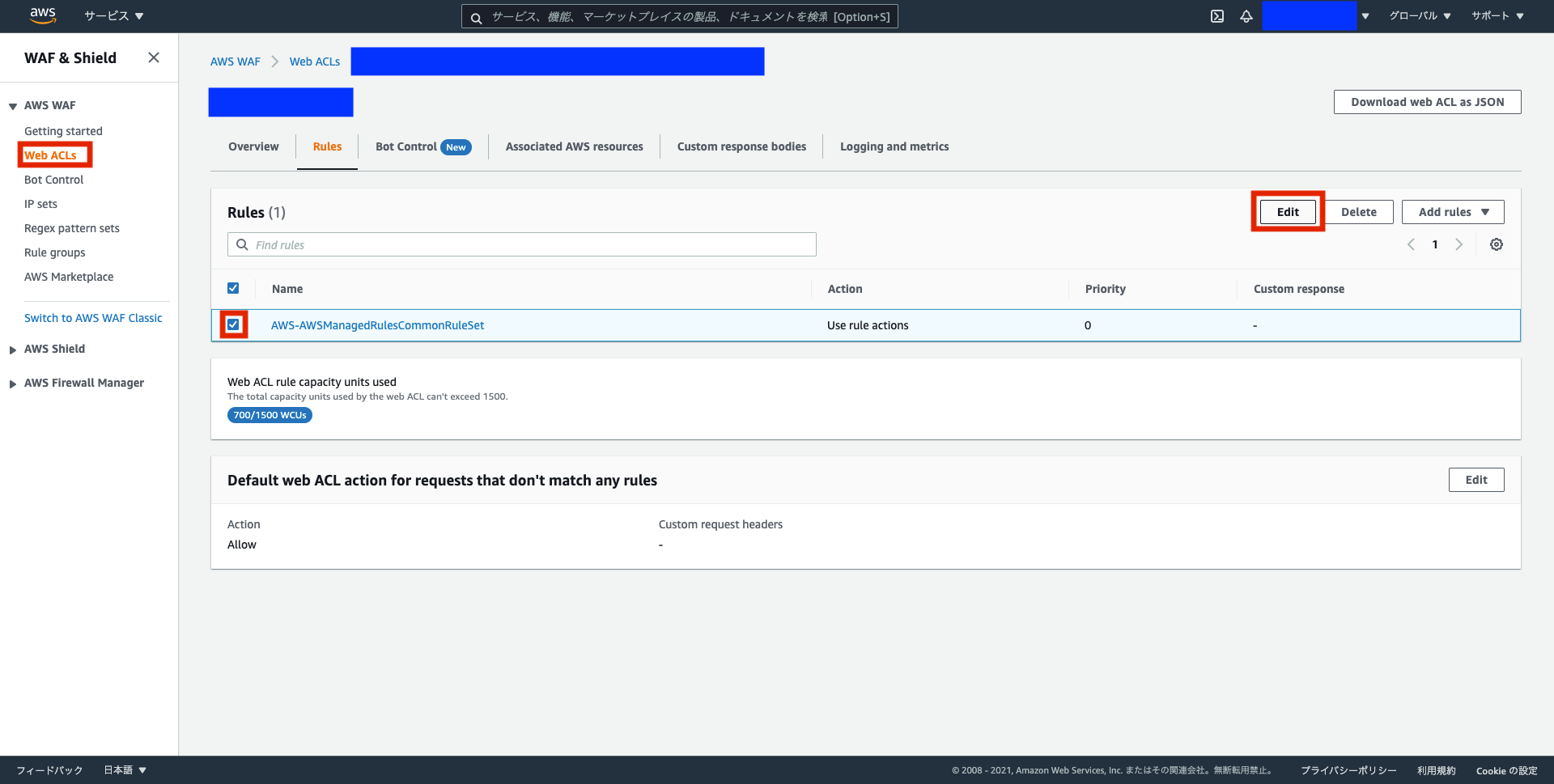This screenshot has height=784, width=1554.
Task: Open the 利用規約 terms link
Action: (x=1436, y=770)
